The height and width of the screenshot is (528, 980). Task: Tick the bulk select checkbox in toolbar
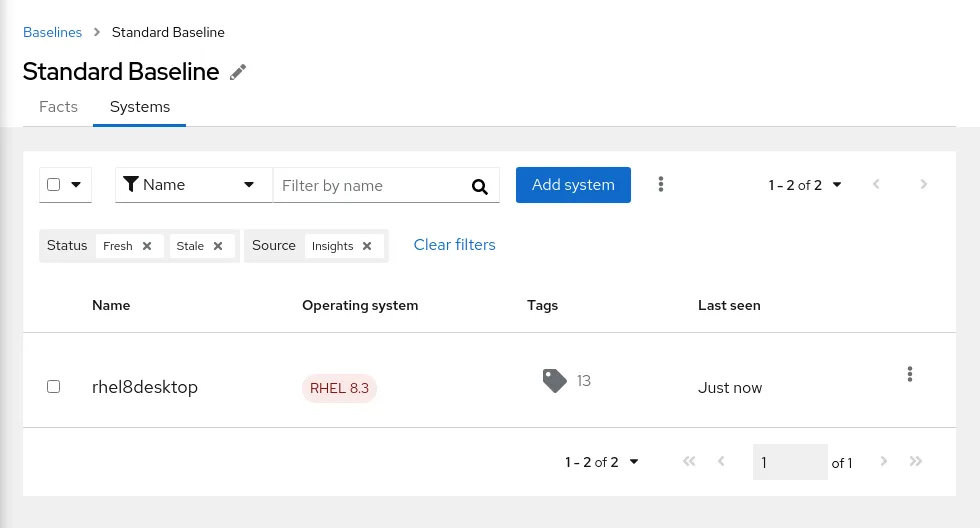click(54, 185)
